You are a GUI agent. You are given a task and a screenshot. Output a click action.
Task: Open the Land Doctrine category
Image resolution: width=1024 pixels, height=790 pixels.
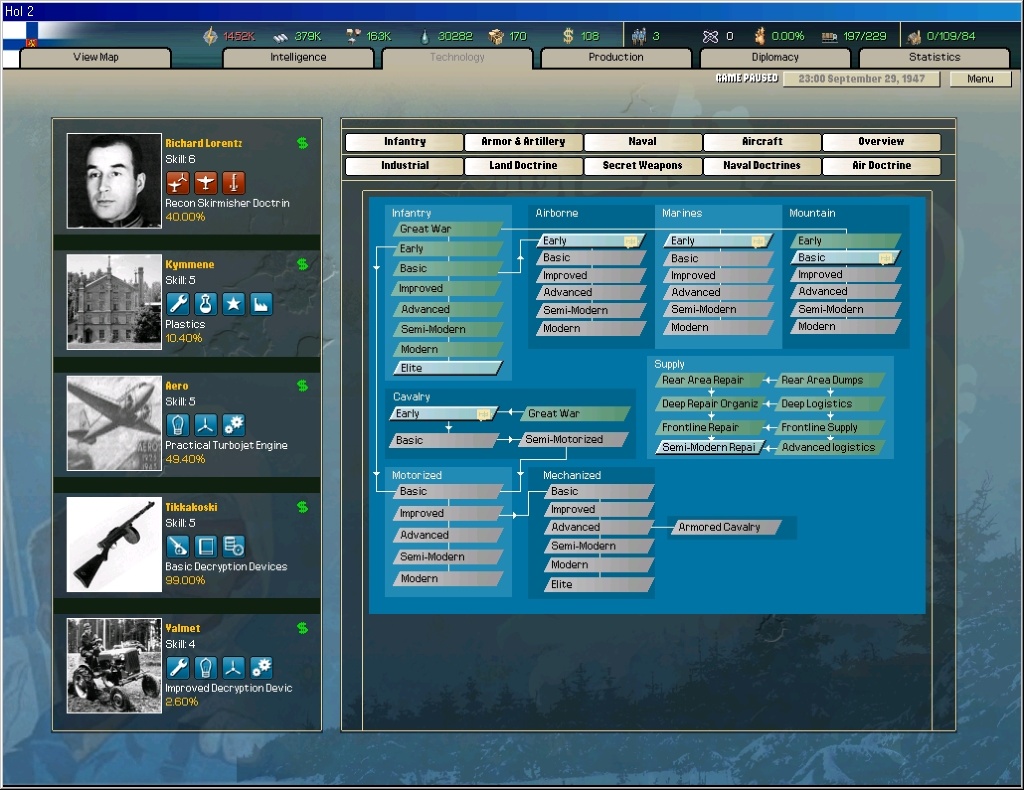coord(523,166)
